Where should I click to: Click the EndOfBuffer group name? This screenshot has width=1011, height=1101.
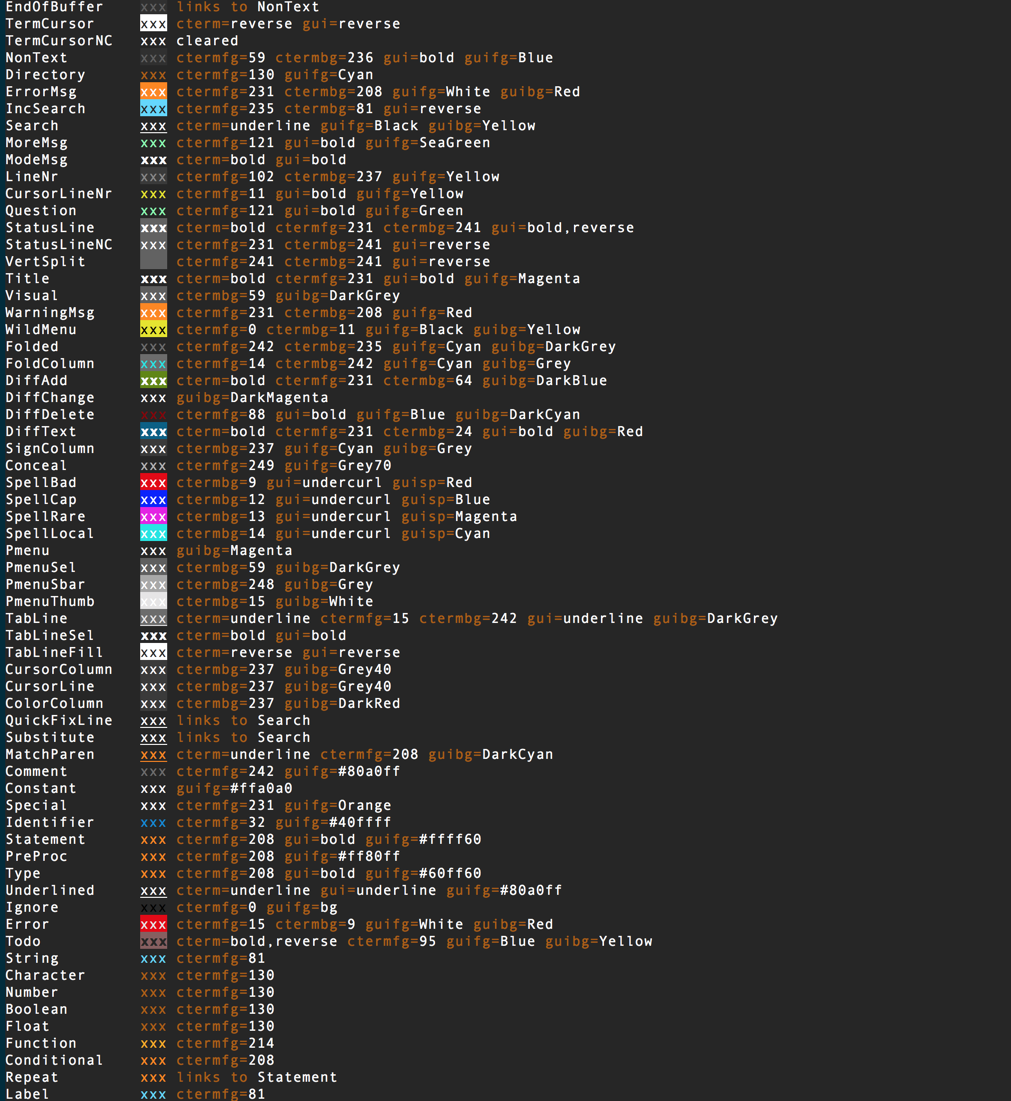coord(54,7)
